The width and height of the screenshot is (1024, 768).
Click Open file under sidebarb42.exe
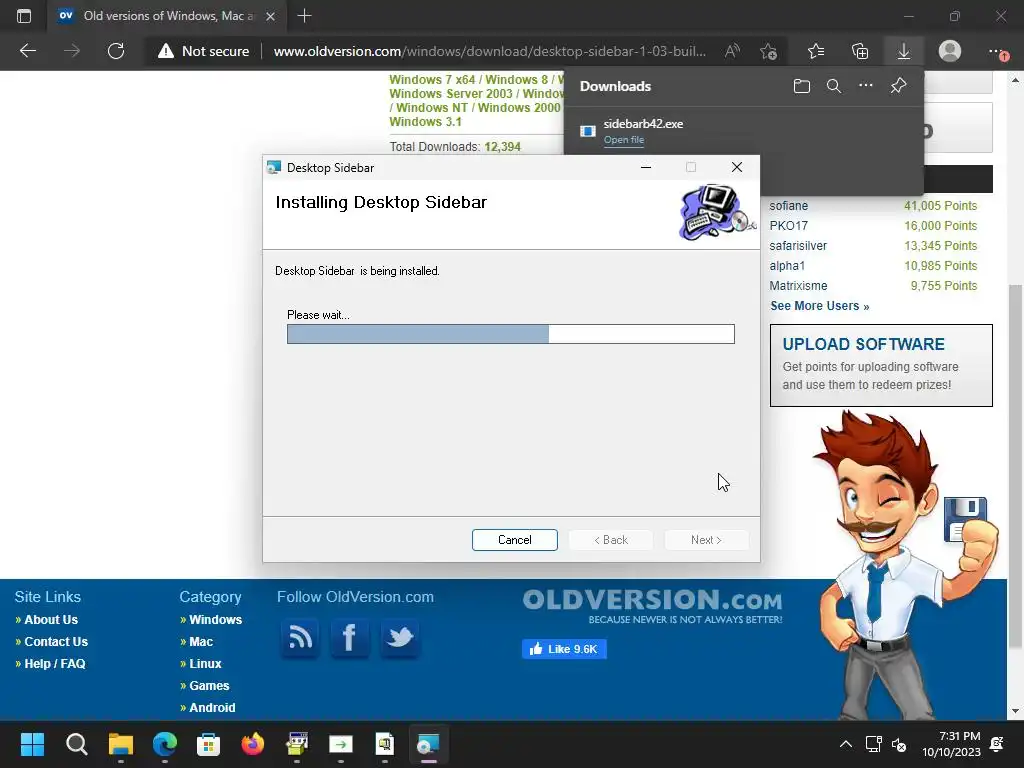point(624,140)
